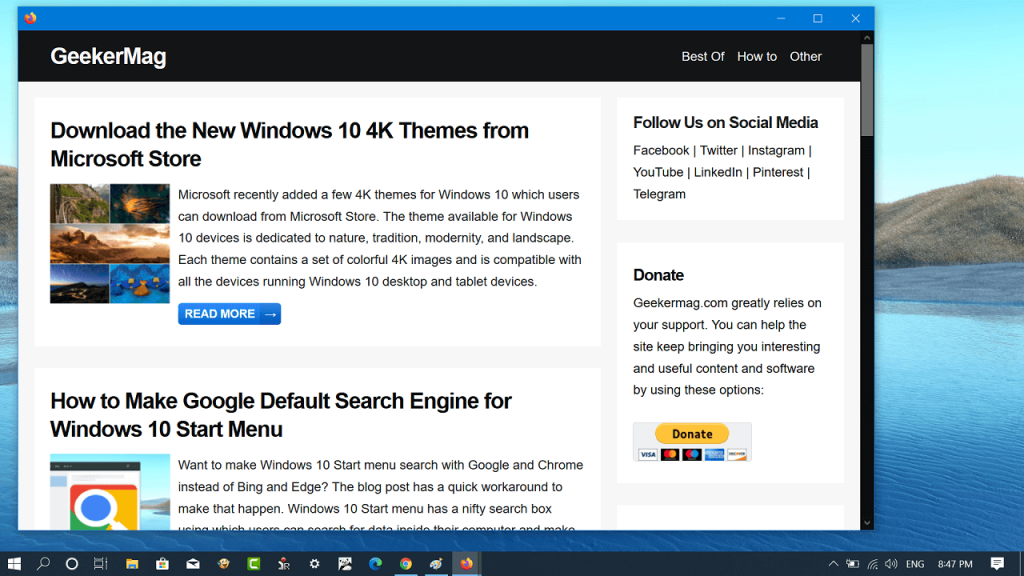The width and height of the screenshot is (1024, 576).
Task: Go to GeekerMag site logo home
Action: click(x=108, y=56)
